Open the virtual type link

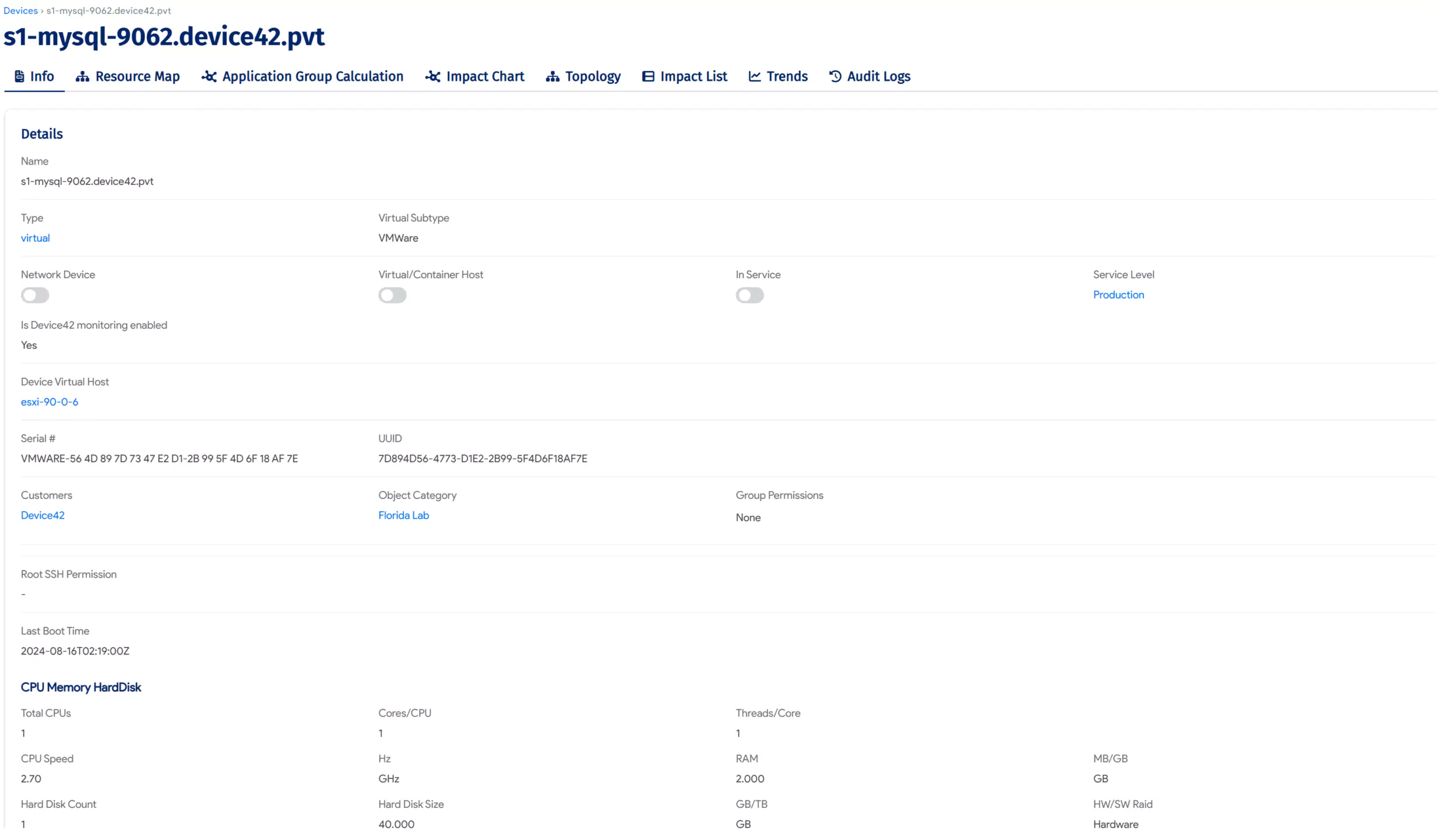point(36,238)
